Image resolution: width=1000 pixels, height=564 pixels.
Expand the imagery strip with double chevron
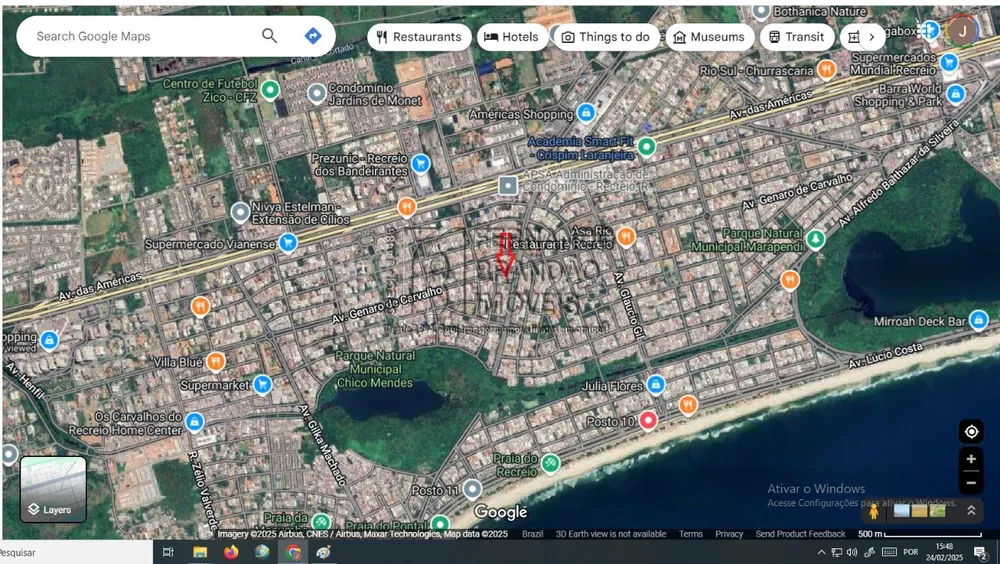coord(971,510)
